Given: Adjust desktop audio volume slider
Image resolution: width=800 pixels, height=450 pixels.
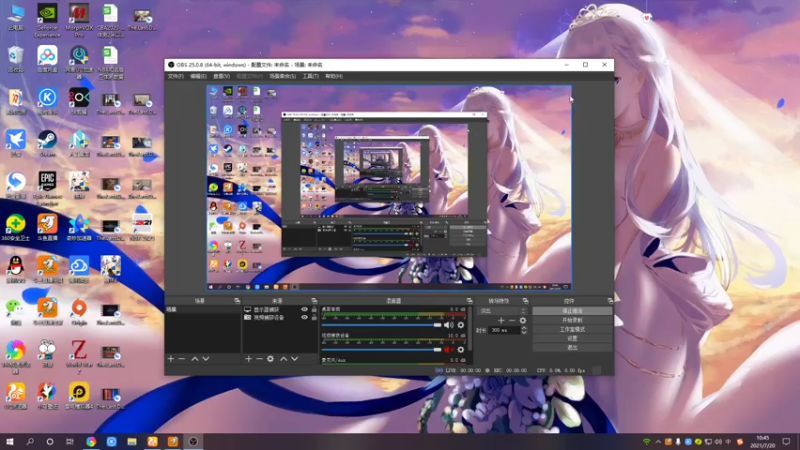Looking at the screenshot, I should 381,325.
